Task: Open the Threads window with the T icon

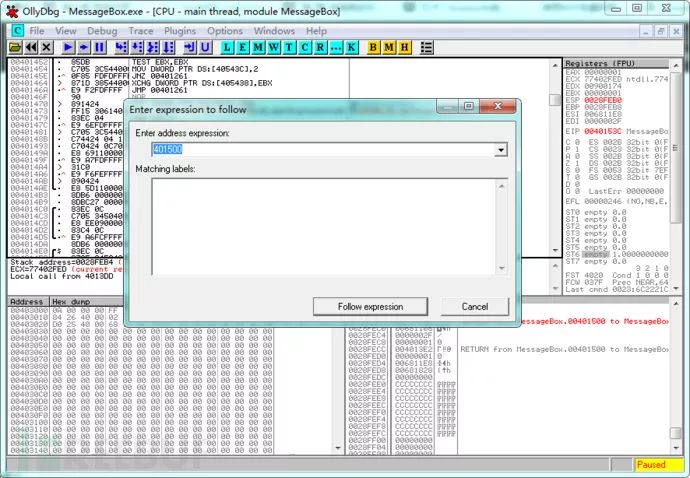Action: 289,47
